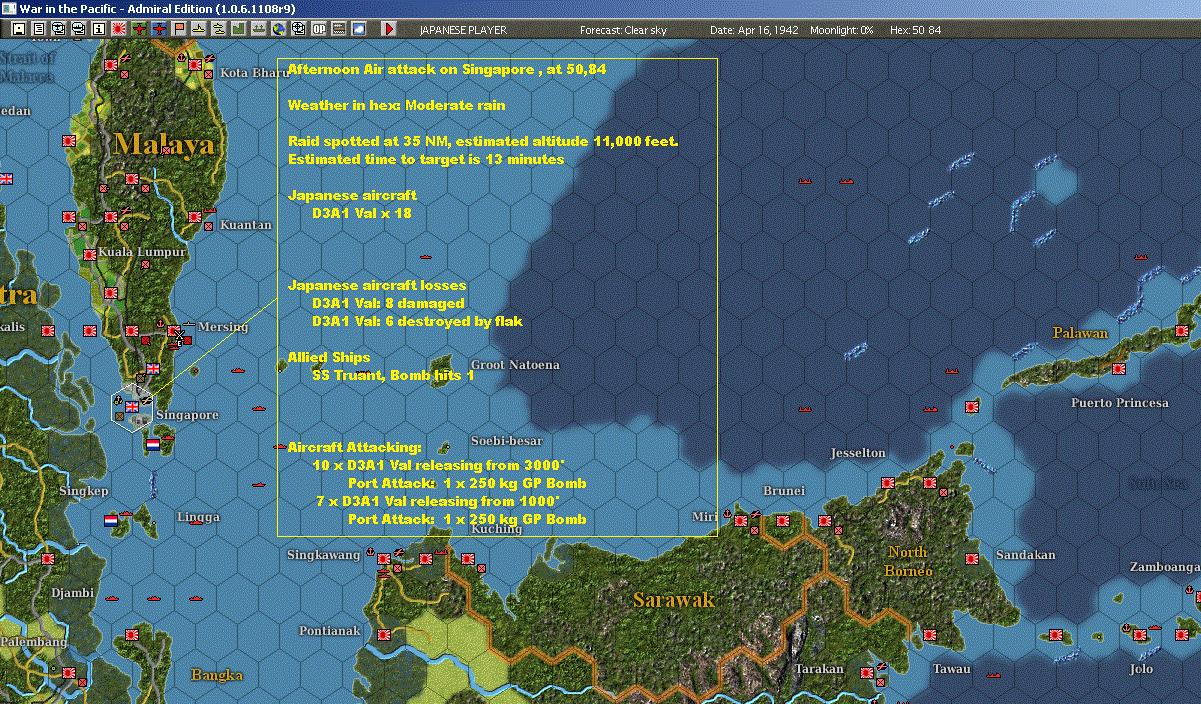Click the Dutch flag base below Singapore
The height and width of the screenshot is (704, 1201).
click(x=152, y=444)
